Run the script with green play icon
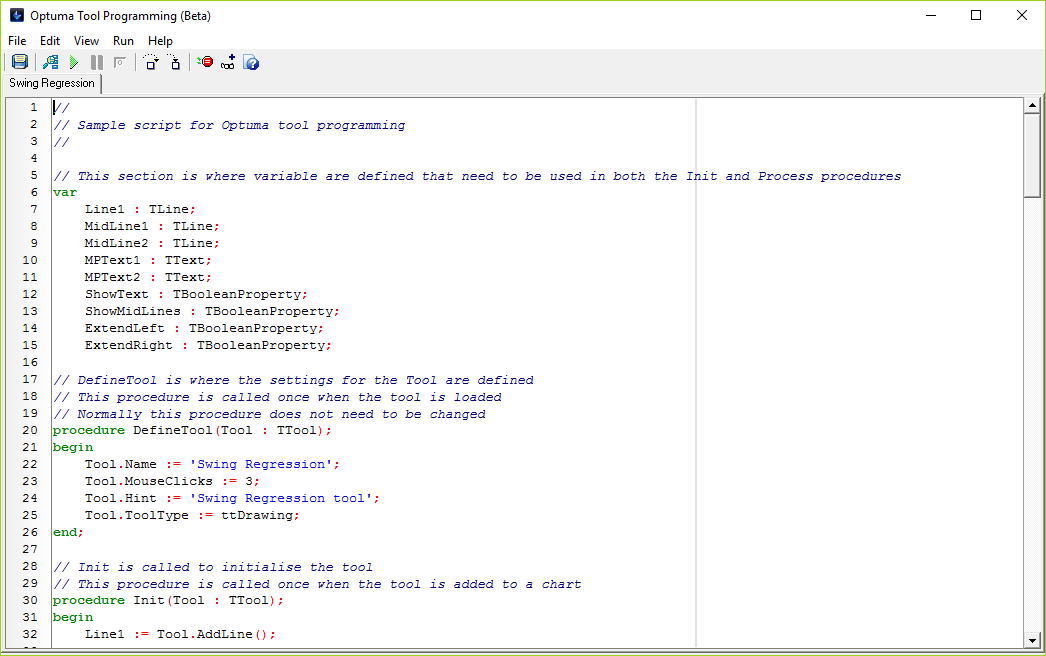 [x=73, y=62]
